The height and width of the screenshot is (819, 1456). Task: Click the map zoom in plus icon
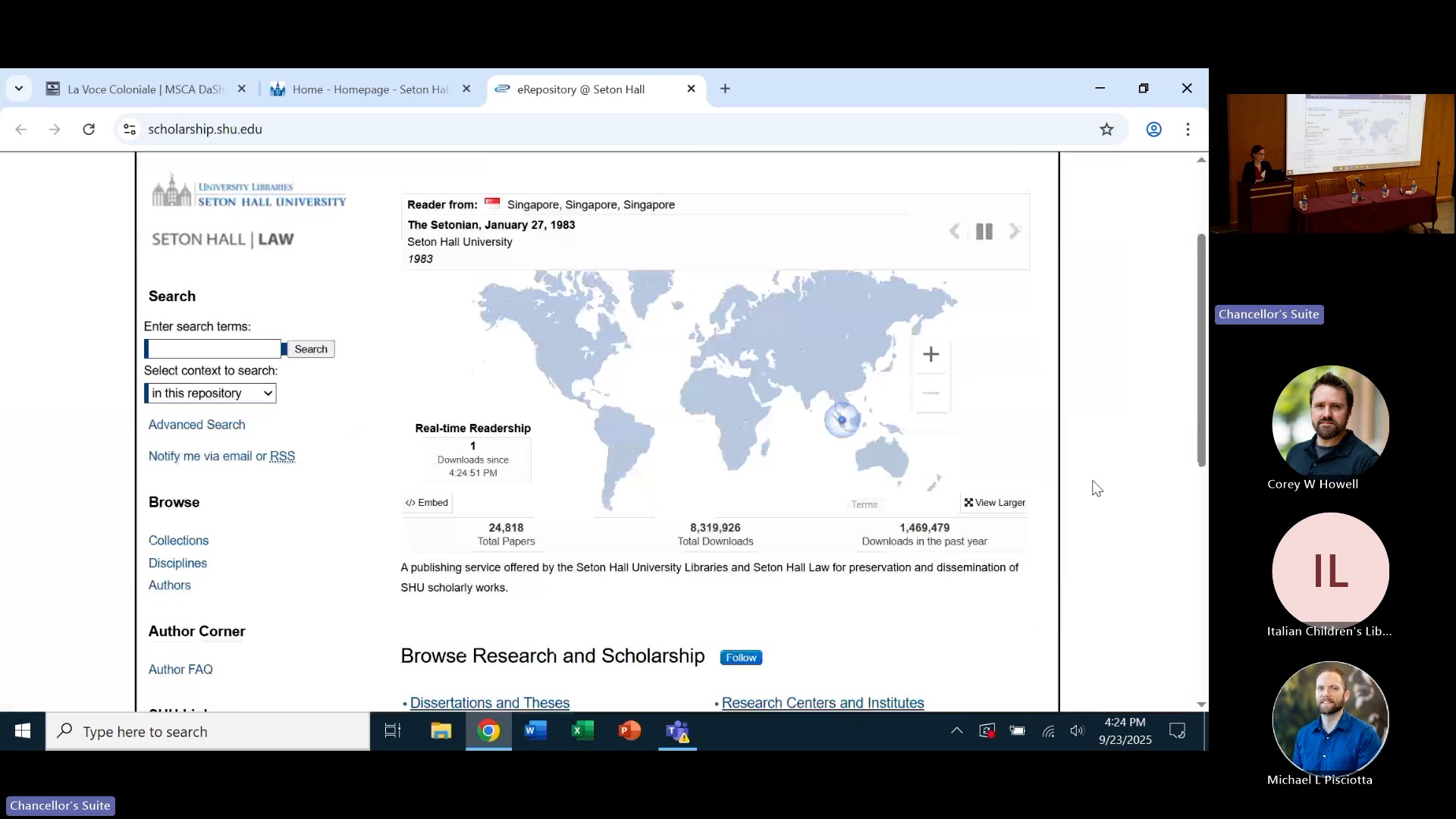tap(930, 354)
